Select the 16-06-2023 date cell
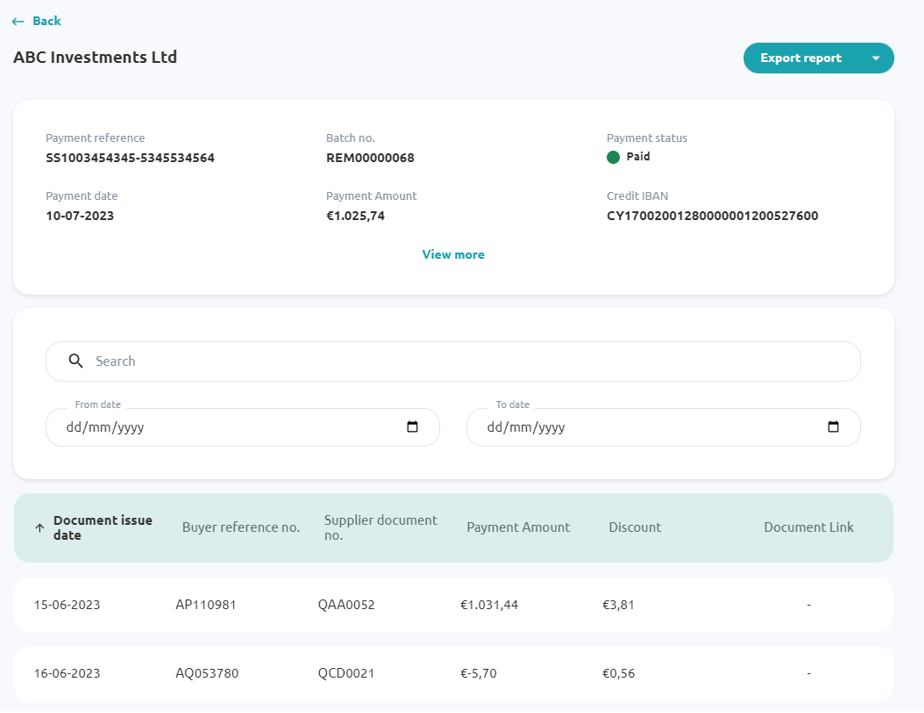Image resolution: width=924 pixels, height=713 pixels. tap(67, 673)
